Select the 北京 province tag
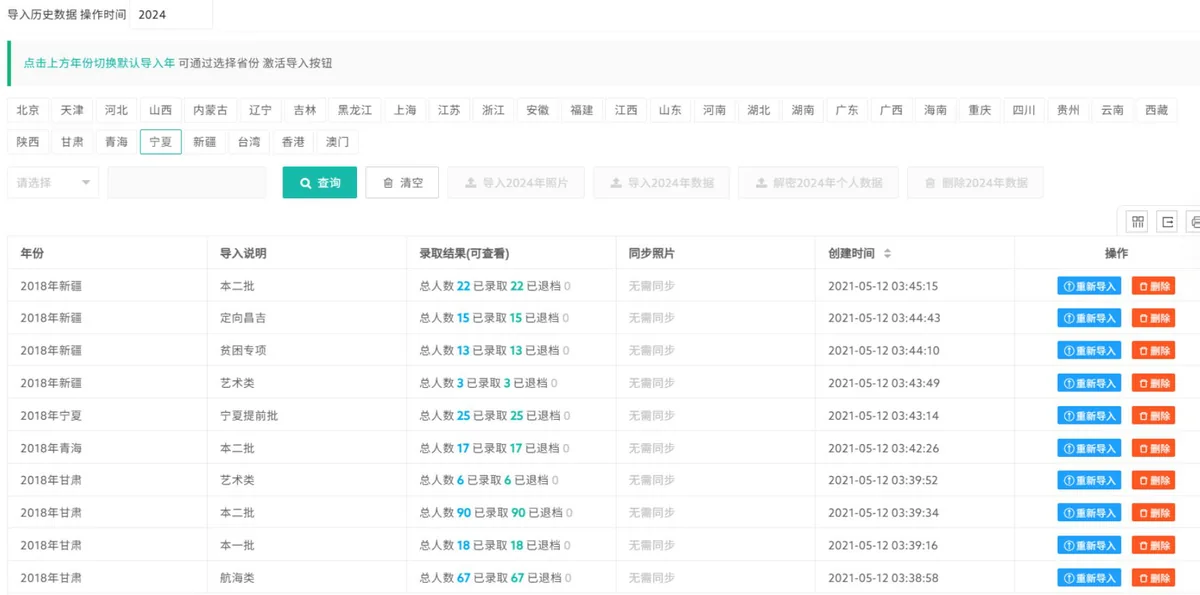This screenshot has height=595, width=1200. tap(28, 110)
